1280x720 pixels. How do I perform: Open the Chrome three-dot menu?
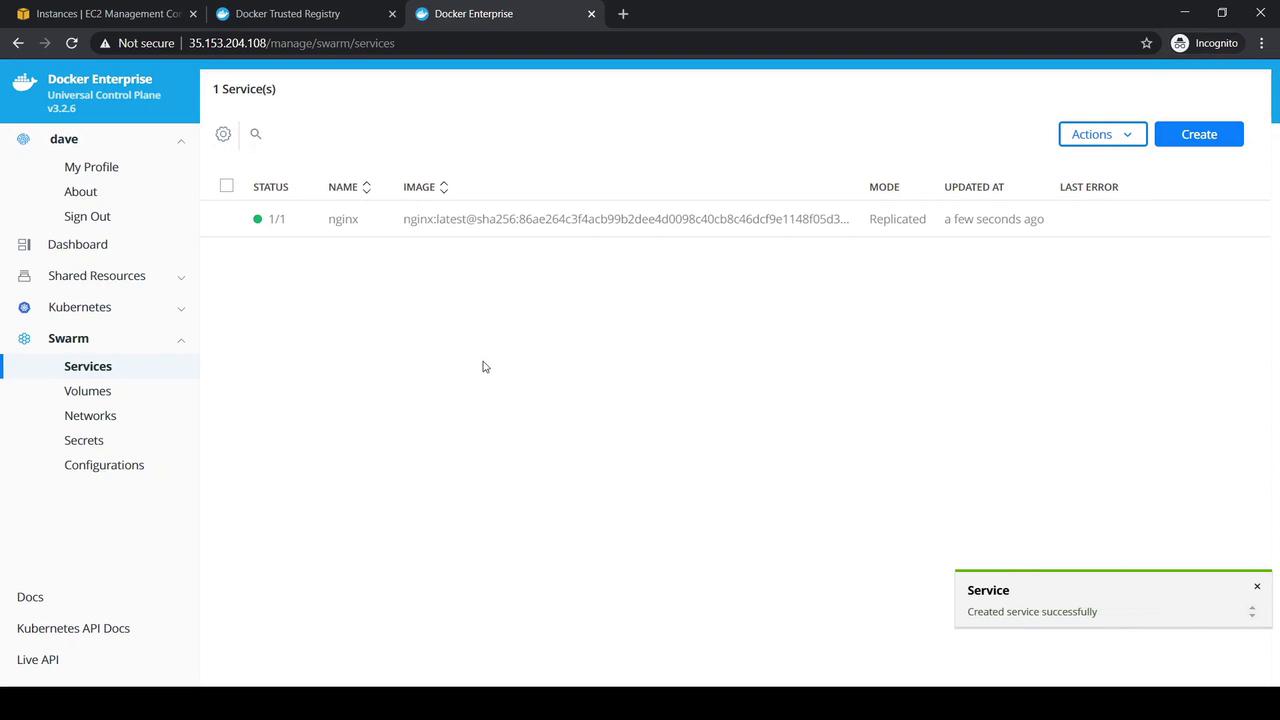point(1261,43)
